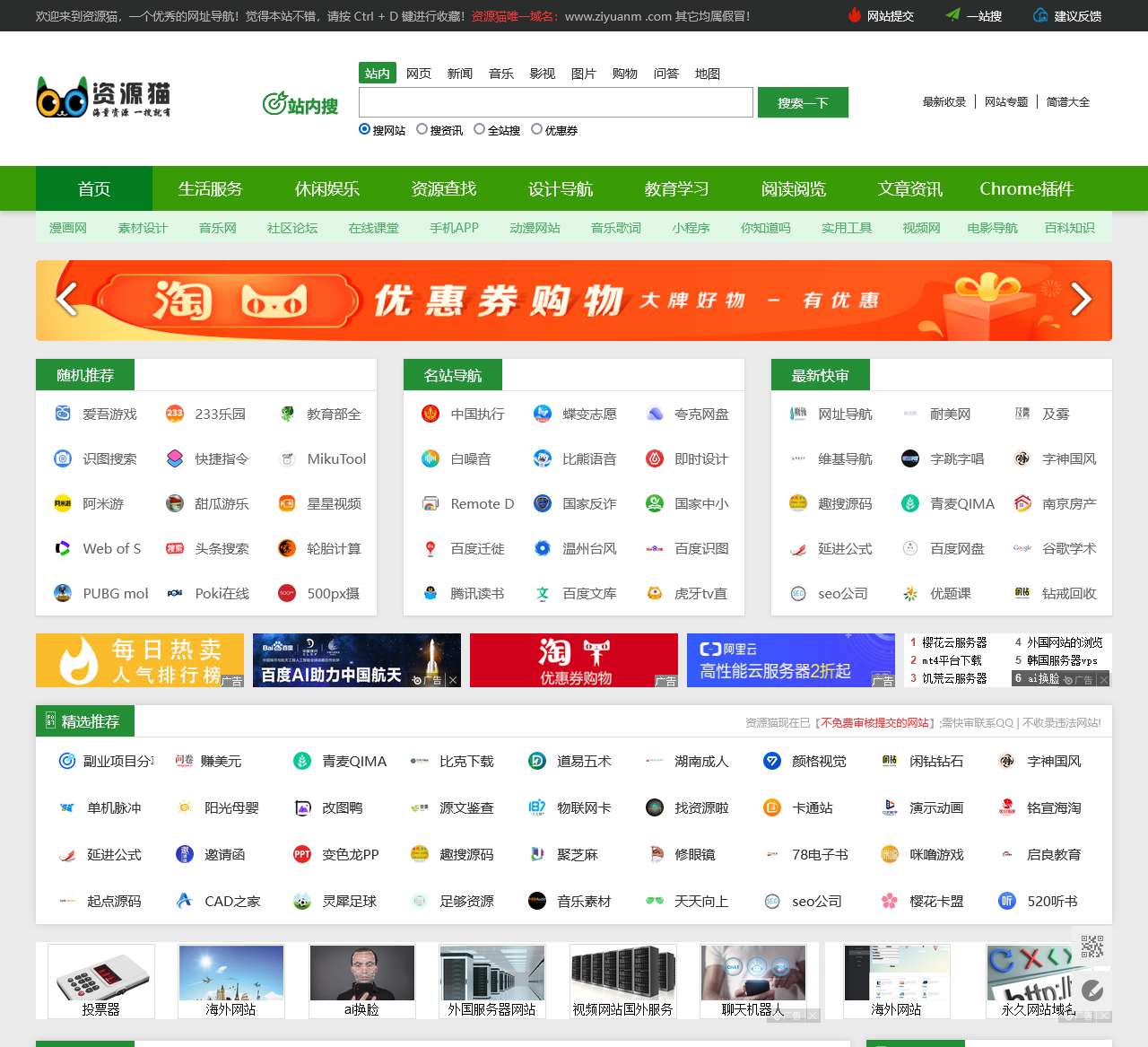Click the 白噪音 site icon in 名站导航

coord(431,458)
